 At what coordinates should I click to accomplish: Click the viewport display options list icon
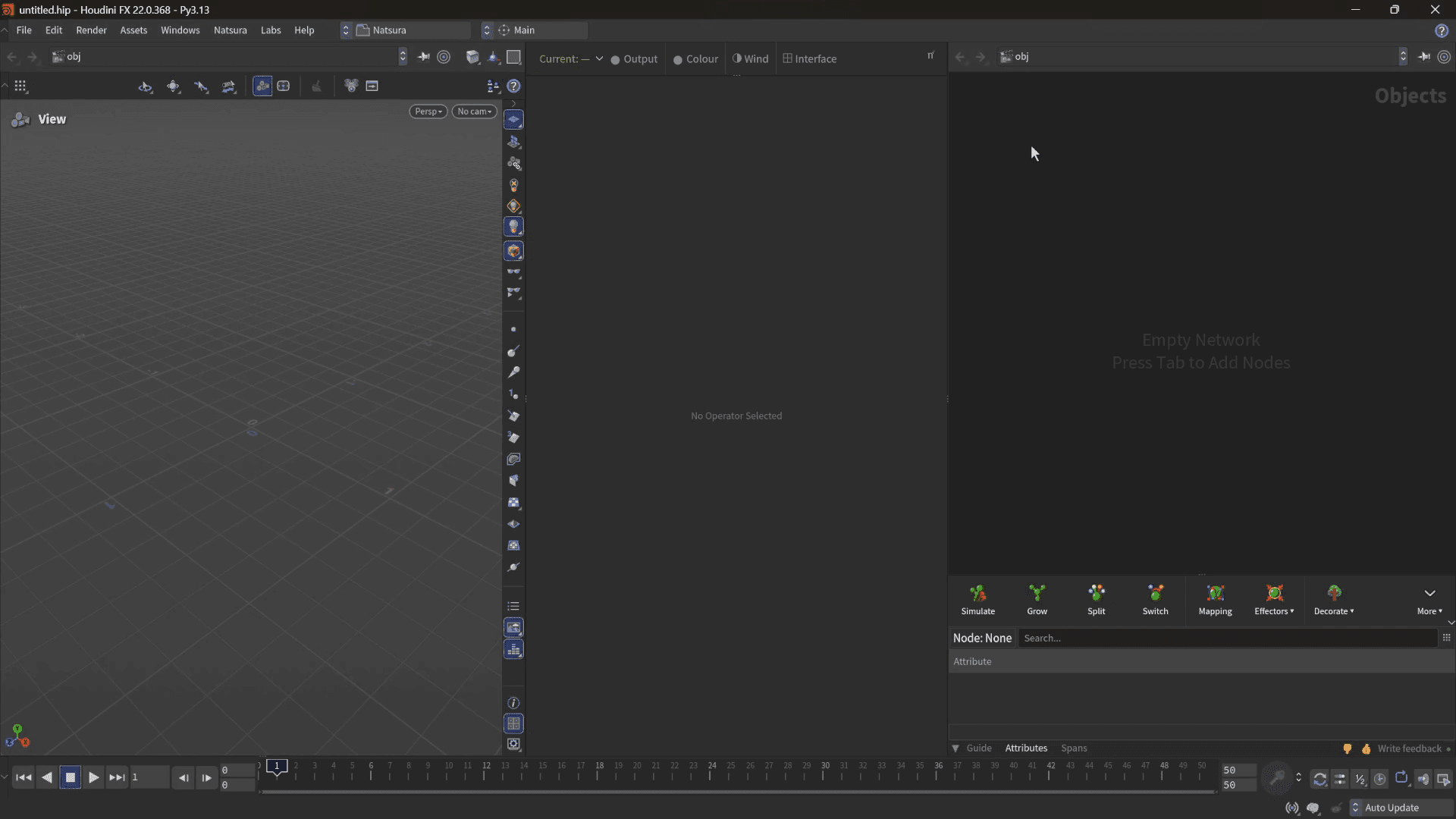[513, 607]
